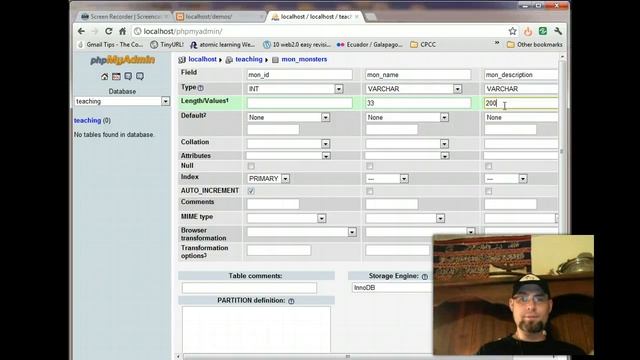Click the teaching breadcrumb link

[249, 59]
